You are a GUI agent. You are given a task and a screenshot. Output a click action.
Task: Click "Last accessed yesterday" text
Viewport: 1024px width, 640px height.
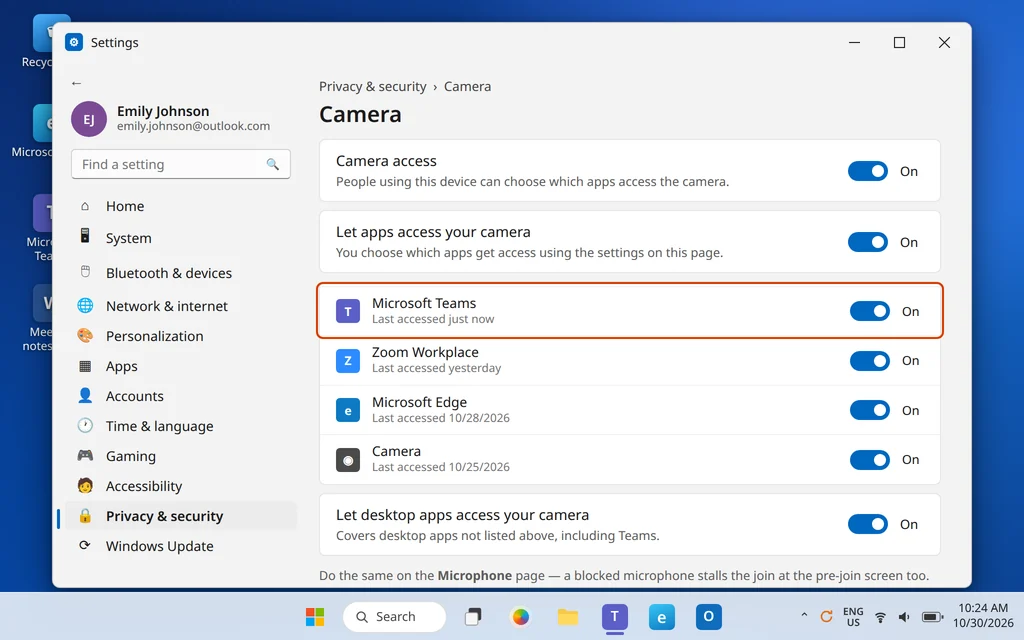(436, 368)
